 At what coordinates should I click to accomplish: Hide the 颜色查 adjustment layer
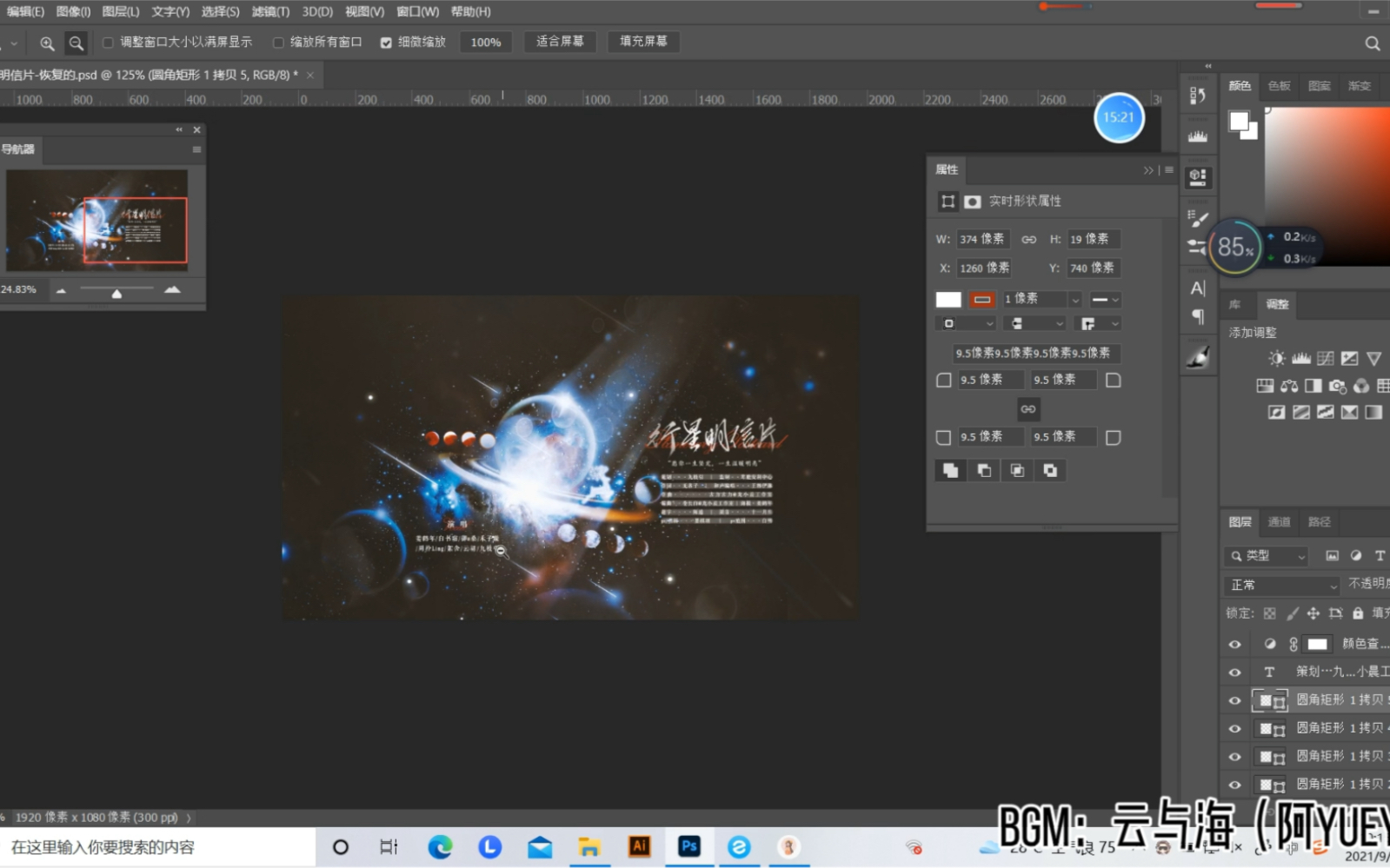coord(1234,645)
